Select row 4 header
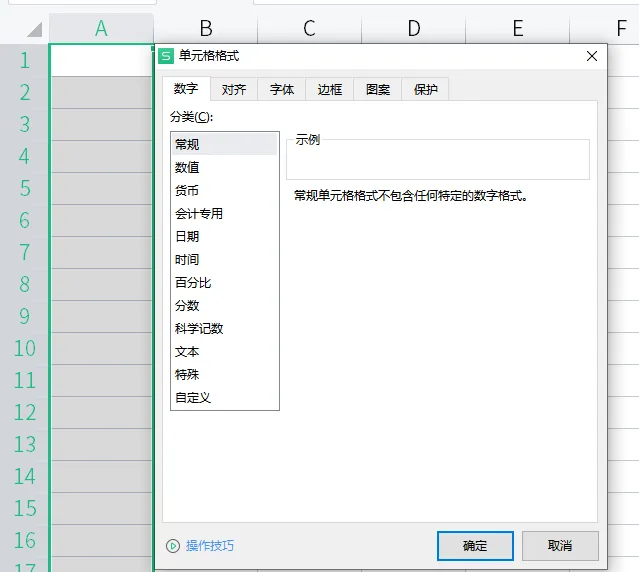 click(x=24, y=156)
